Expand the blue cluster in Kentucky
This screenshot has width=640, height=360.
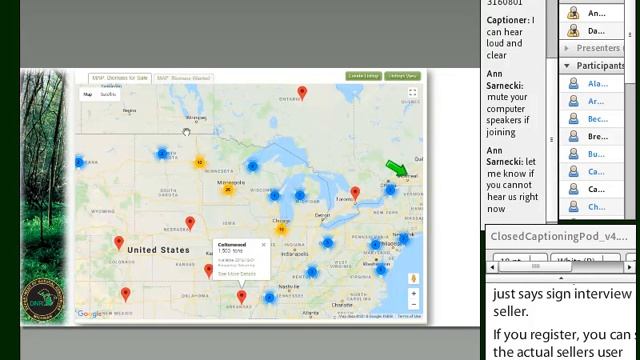[312, 272]
